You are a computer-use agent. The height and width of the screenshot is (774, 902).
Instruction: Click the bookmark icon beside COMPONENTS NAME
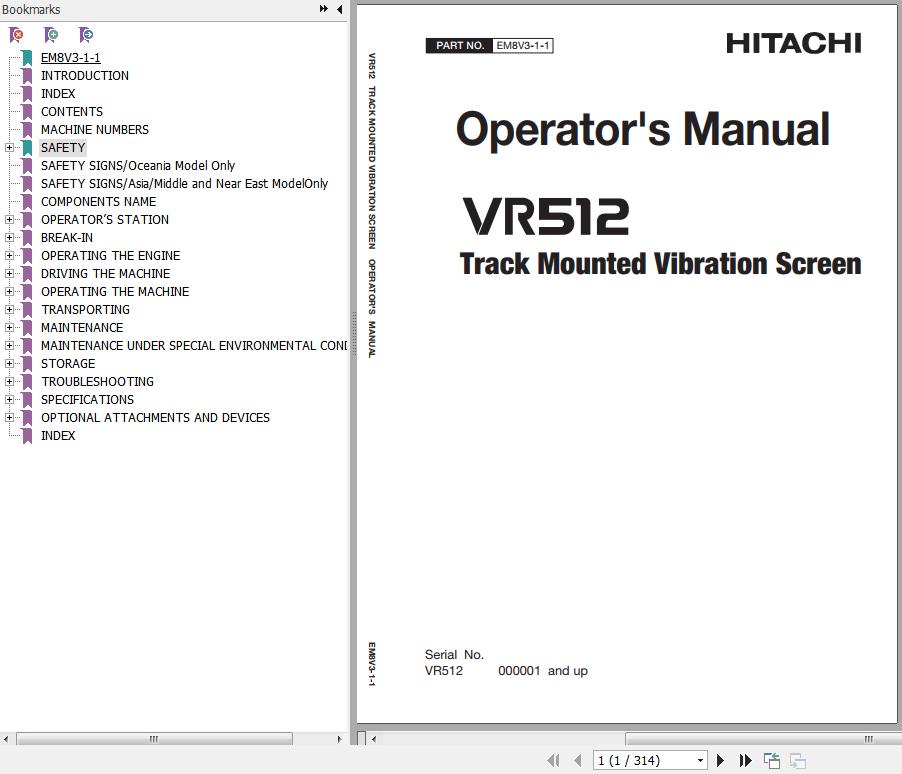(x=27, y=202)
